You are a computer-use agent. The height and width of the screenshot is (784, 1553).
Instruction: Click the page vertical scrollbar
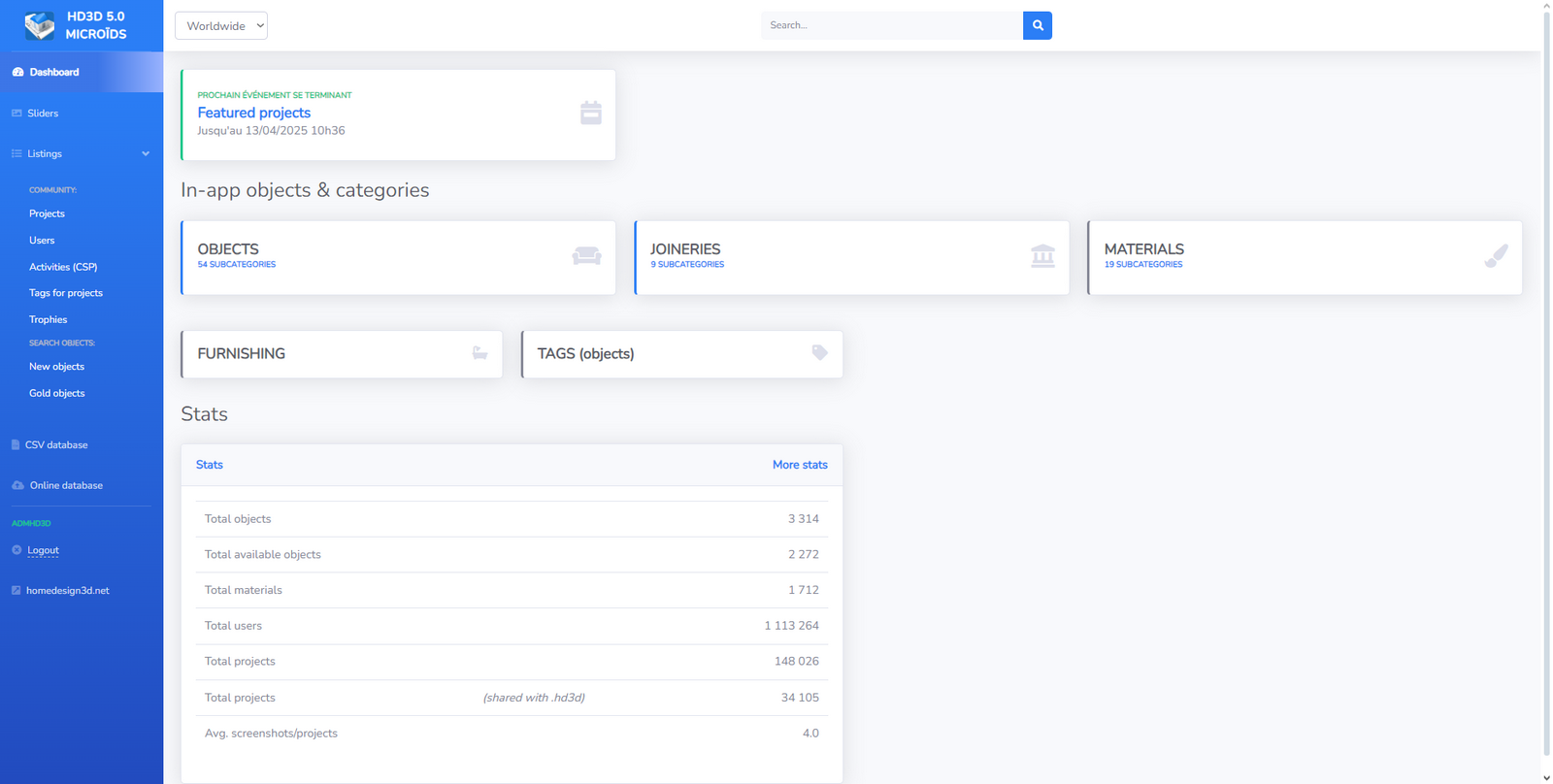click(1546, 388)
